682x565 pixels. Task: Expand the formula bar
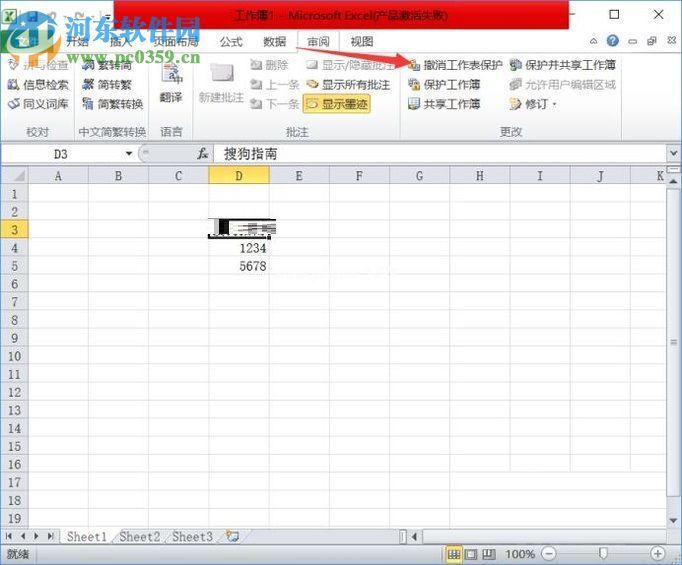point(673,154)
